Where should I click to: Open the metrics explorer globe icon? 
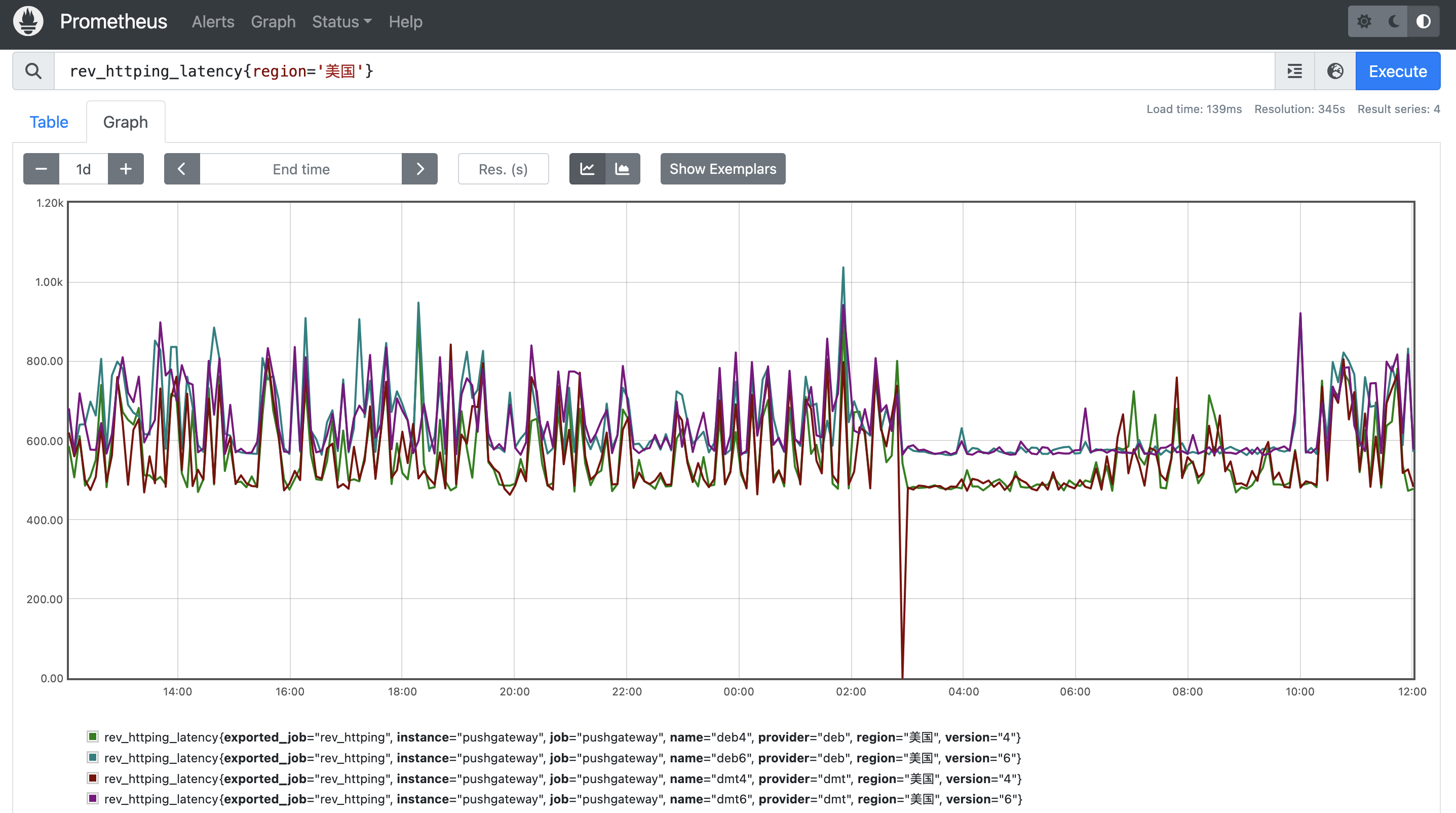[1335, 71]
